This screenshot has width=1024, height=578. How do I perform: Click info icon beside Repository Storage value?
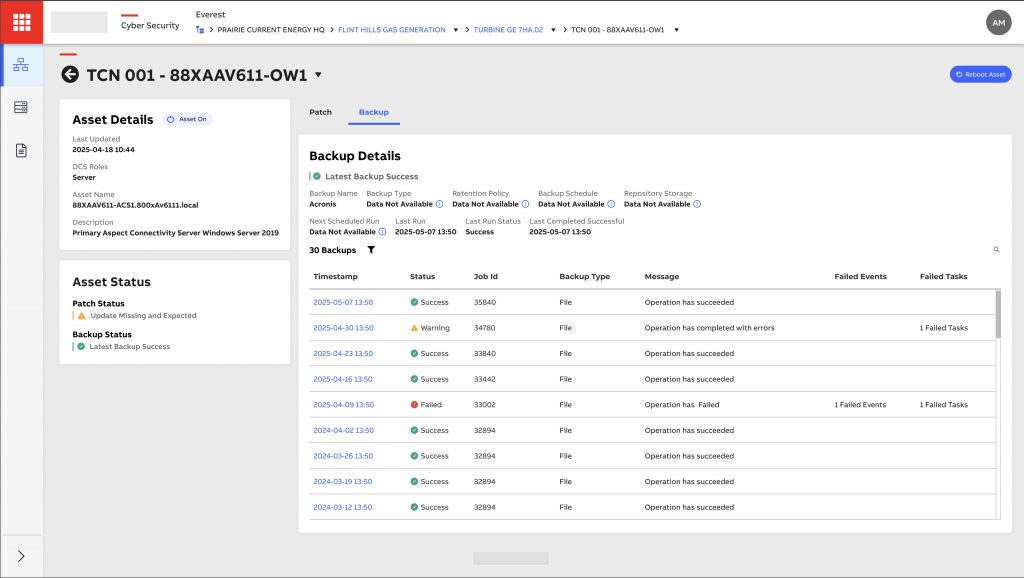(697, 204)
